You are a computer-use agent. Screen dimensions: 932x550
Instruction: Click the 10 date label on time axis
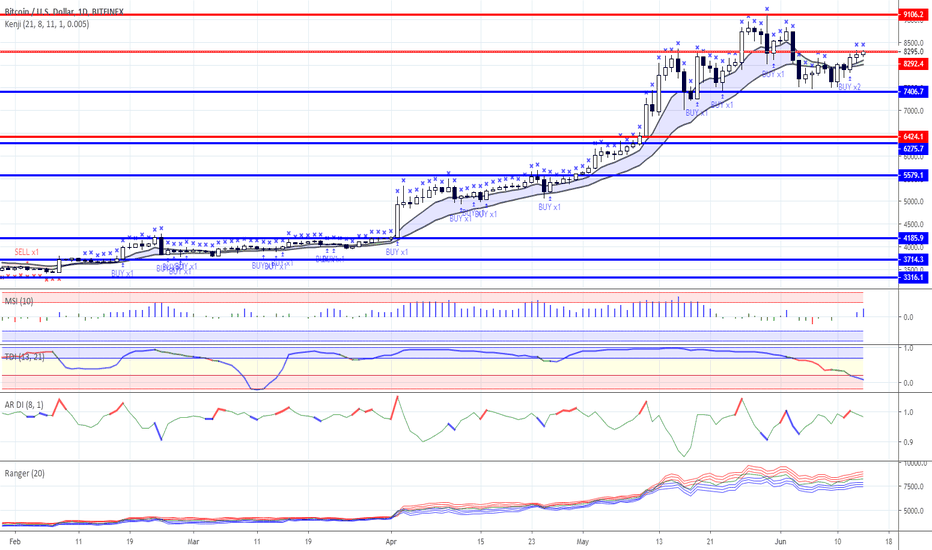pos(837,542)
